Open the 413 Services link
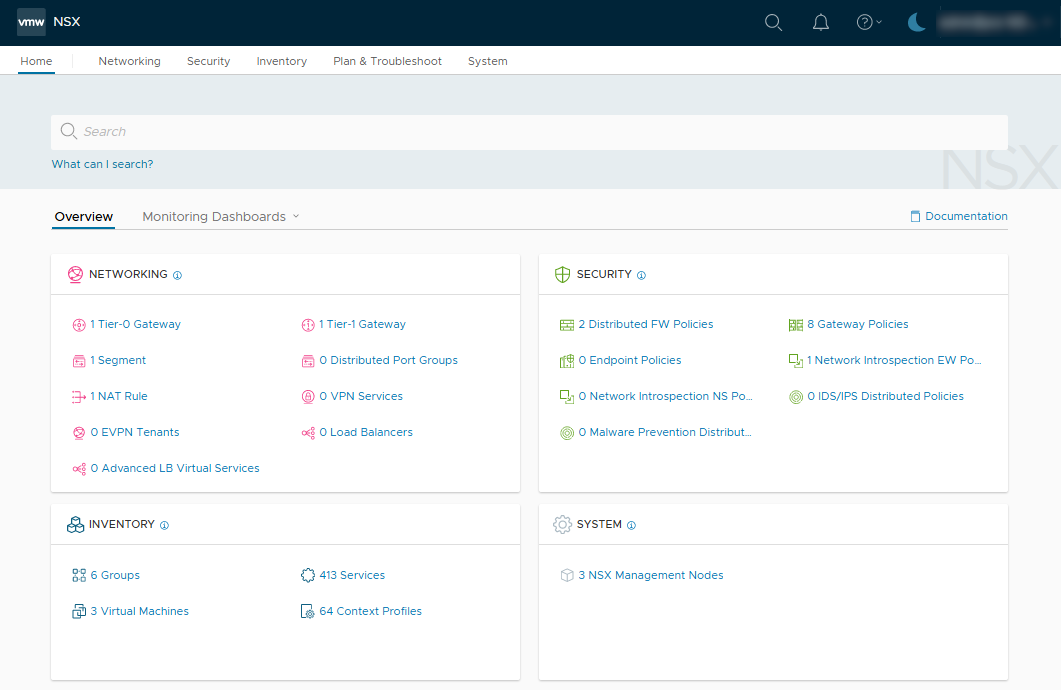The width and height of the screenshot is (1061, 690). click(x=351, y=576)
